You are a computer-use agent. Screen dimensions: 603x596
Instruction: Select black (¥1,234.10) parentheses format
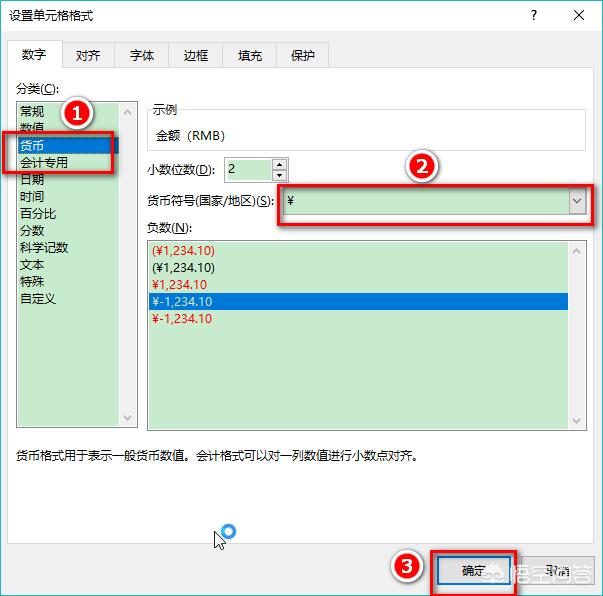[x=358, y=268]
